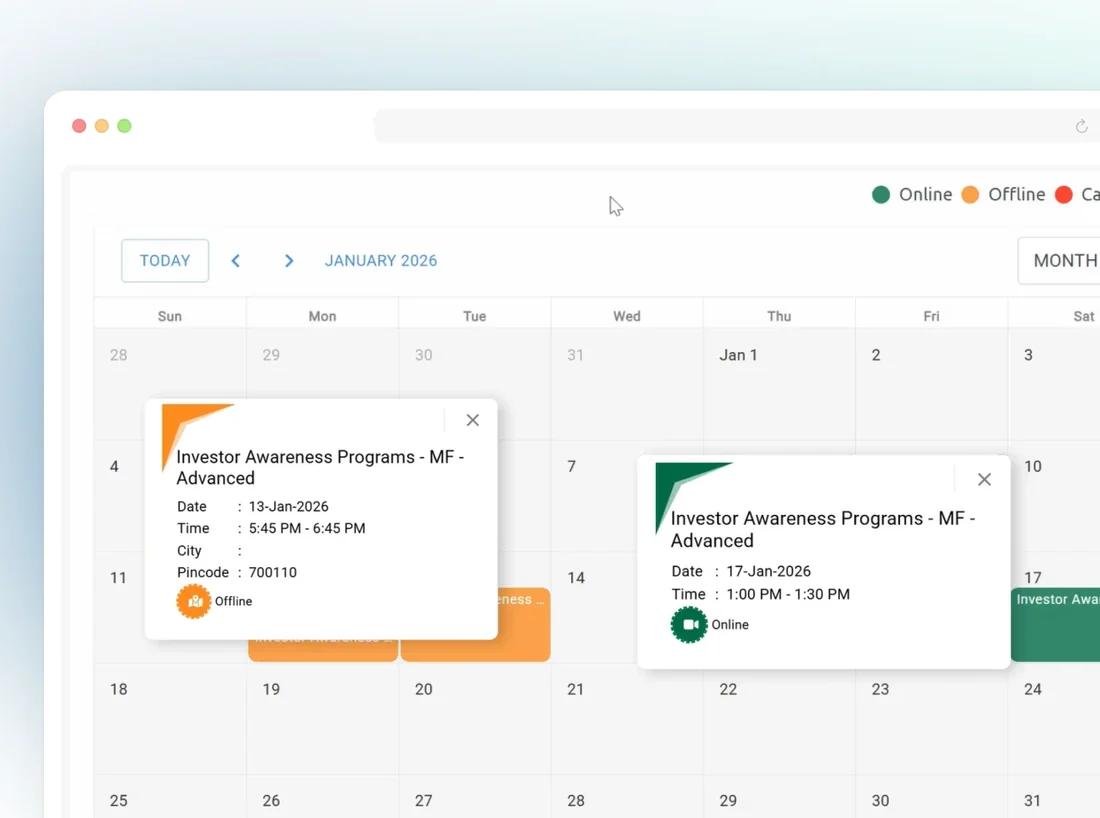Screen dimensions: 1100x818
Task: Open orange event on Monday 12
Action: (x=323, y=650)
